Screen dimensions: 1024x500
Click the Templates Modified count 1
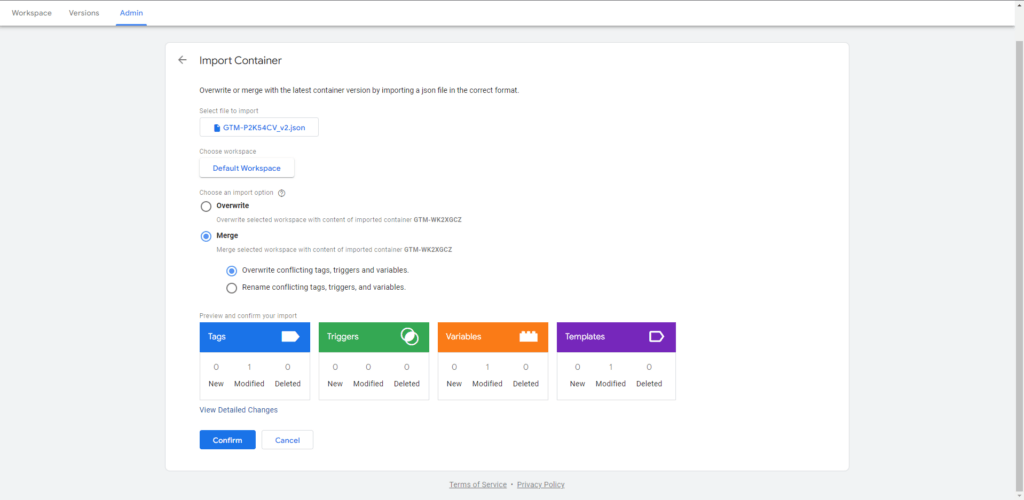[x=611, y=367]
